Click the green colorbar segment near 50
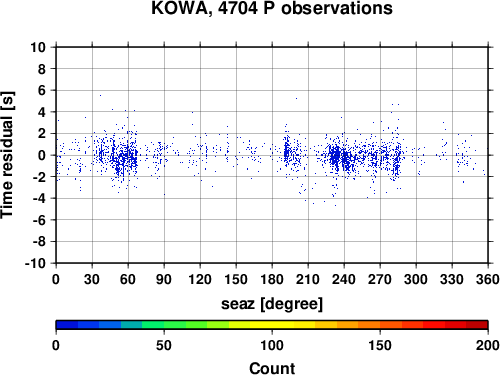The width and height of the screenshot is (500, 375). 164,325
